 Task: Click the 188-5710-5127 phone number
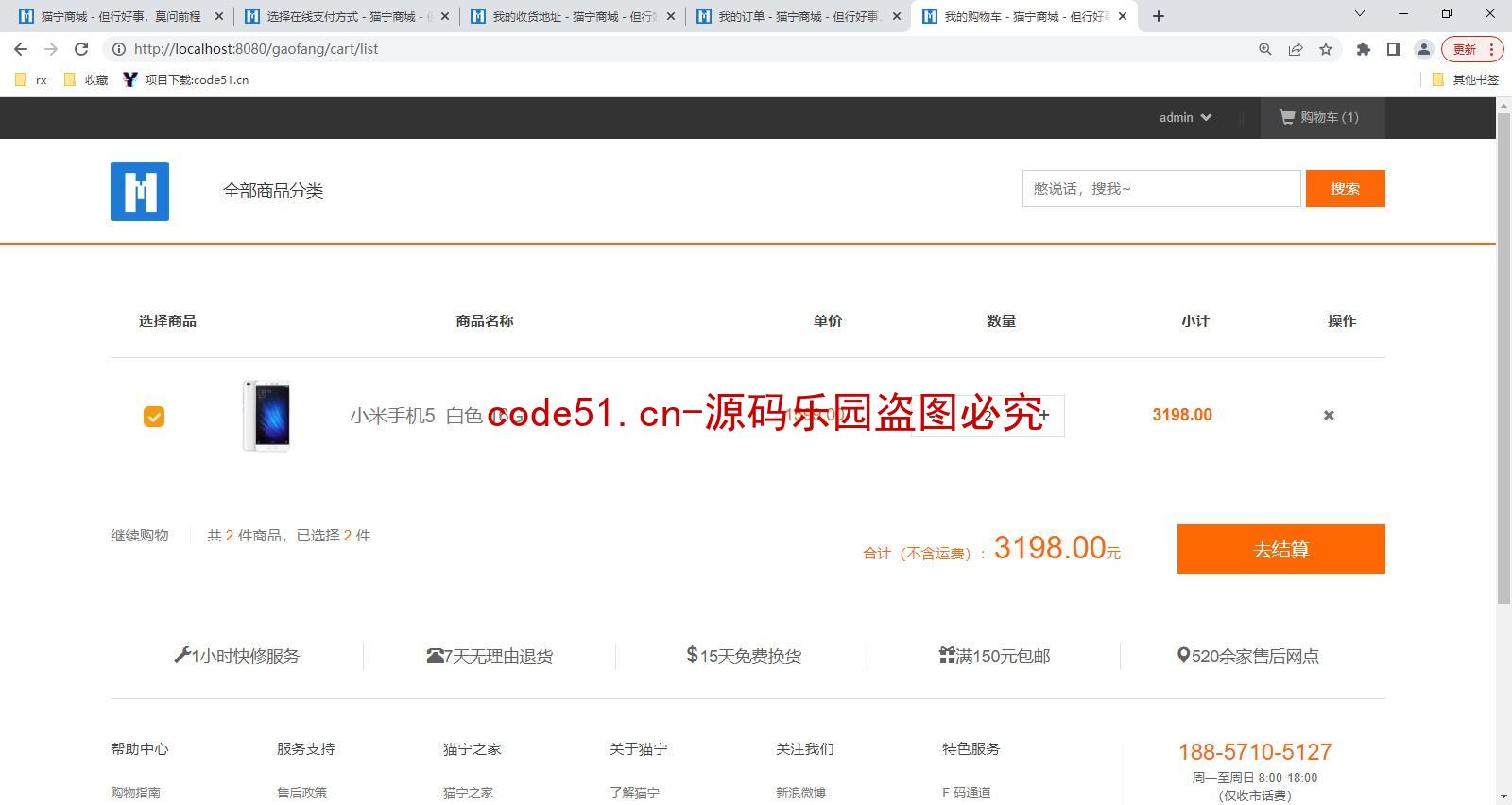1255,752
